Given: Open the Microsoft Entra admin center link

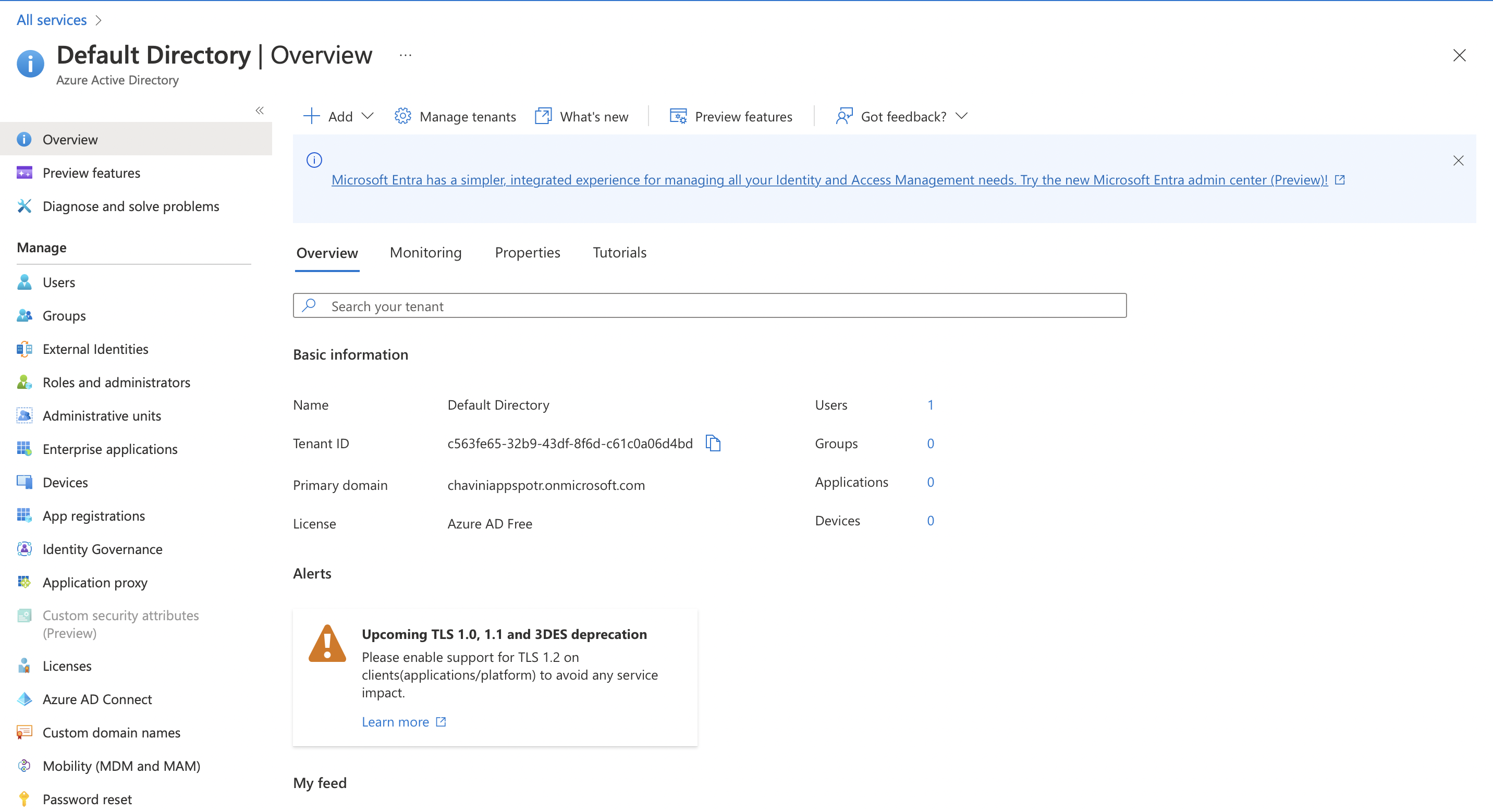Looking at the screenshot, I should click(x=829, y=180).
